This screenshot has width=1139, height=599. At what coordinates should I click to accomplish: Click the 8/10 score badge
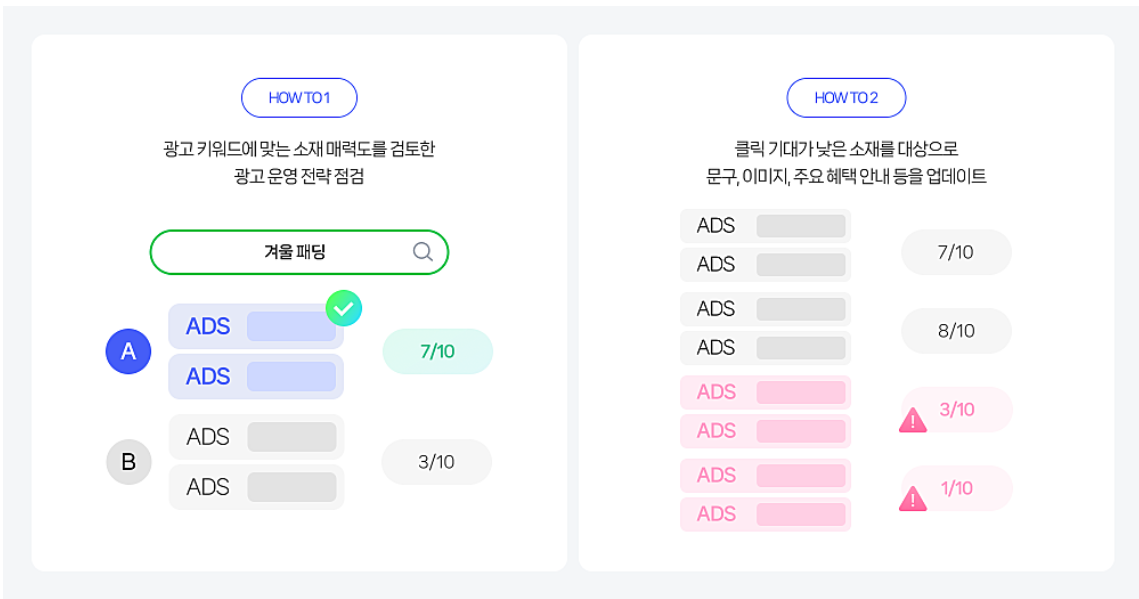point(956,331)
